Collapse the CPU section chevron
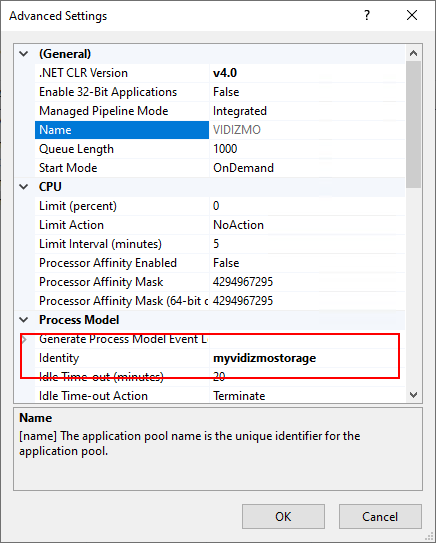Viewport: 436px width, 543px height. pos(24,187)
